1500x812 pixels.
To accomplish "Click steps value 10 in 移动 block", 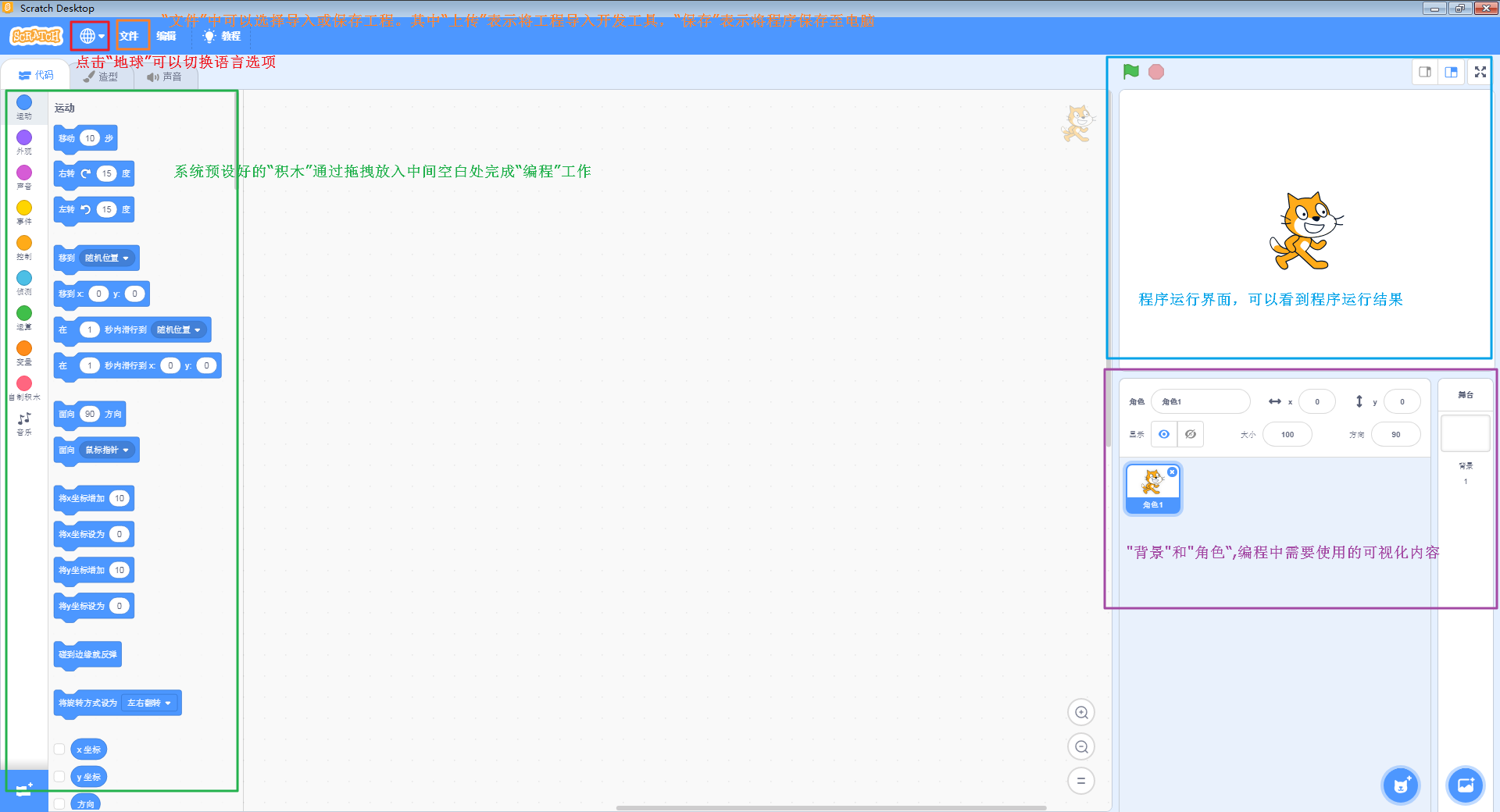I will click(x=90, y=138).
